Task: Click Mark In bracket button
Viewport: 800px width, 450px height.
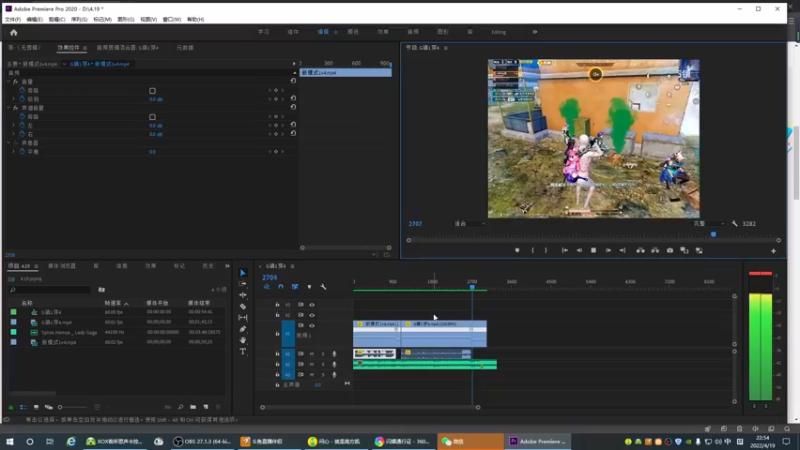Action: click(x=533, y=251)
